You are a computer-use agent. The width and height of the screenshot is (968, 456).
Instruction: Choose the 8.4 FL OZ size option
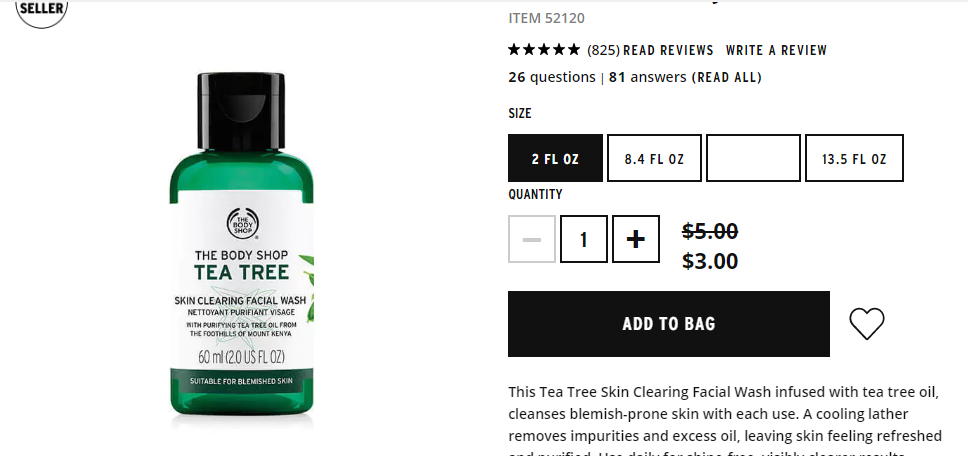tap(654, 158)
